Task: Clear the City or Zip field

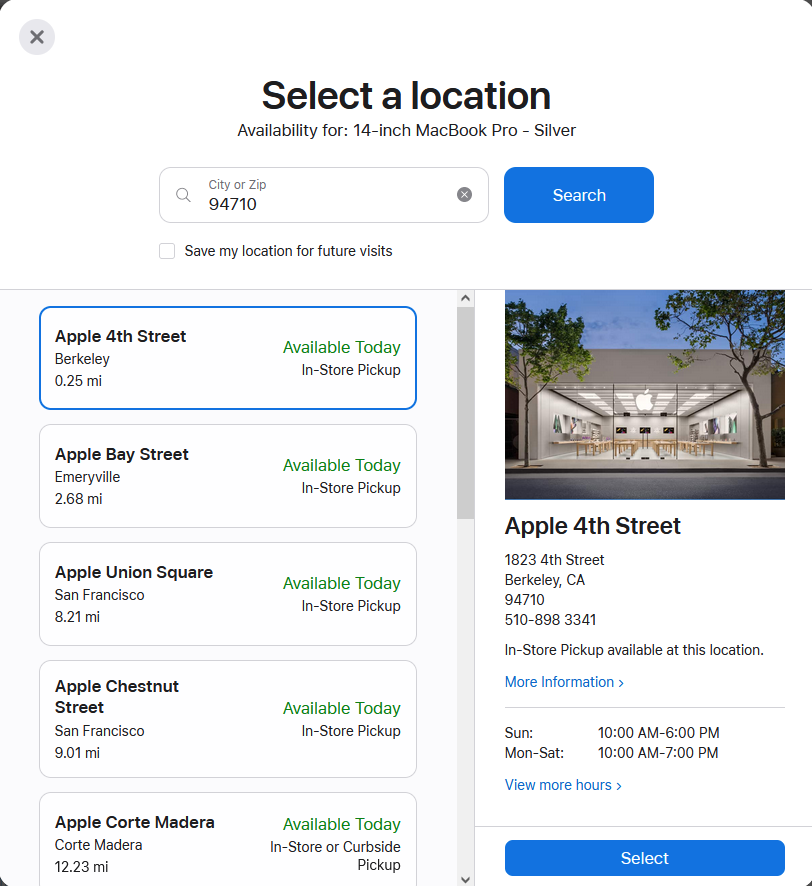Action: coord(464,194)
